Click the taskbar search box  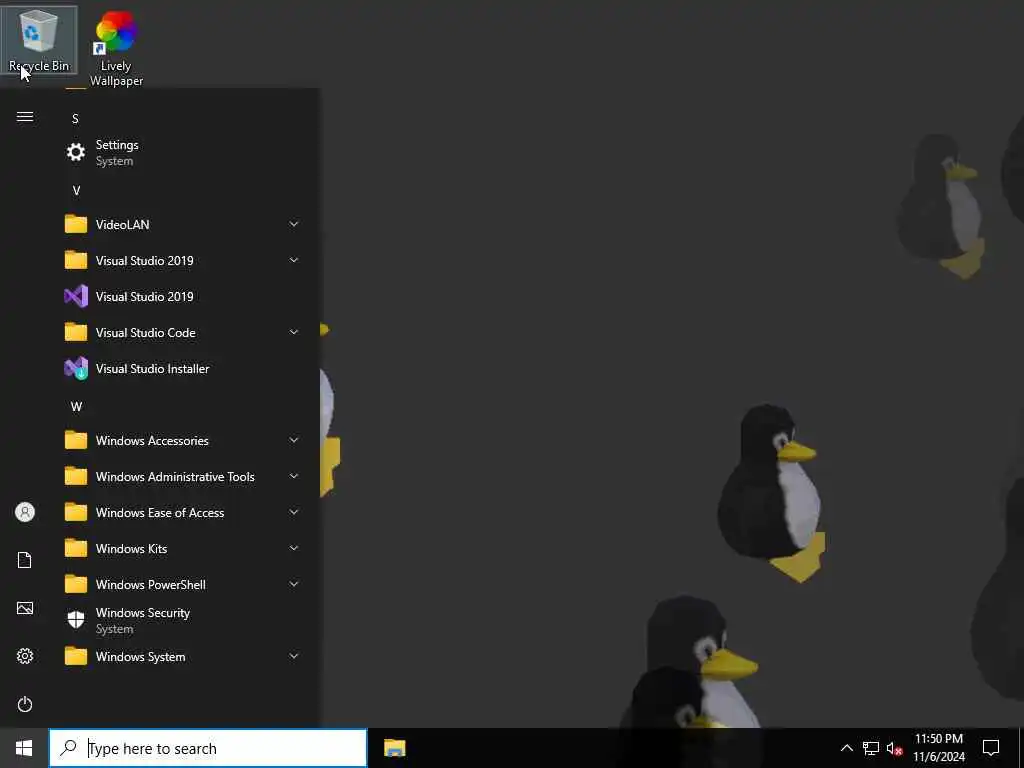tap(208, 748)
